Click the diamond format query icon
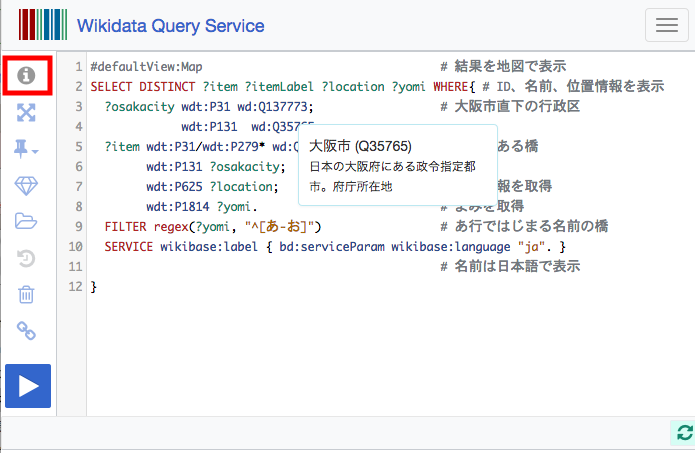 [26, 185]
